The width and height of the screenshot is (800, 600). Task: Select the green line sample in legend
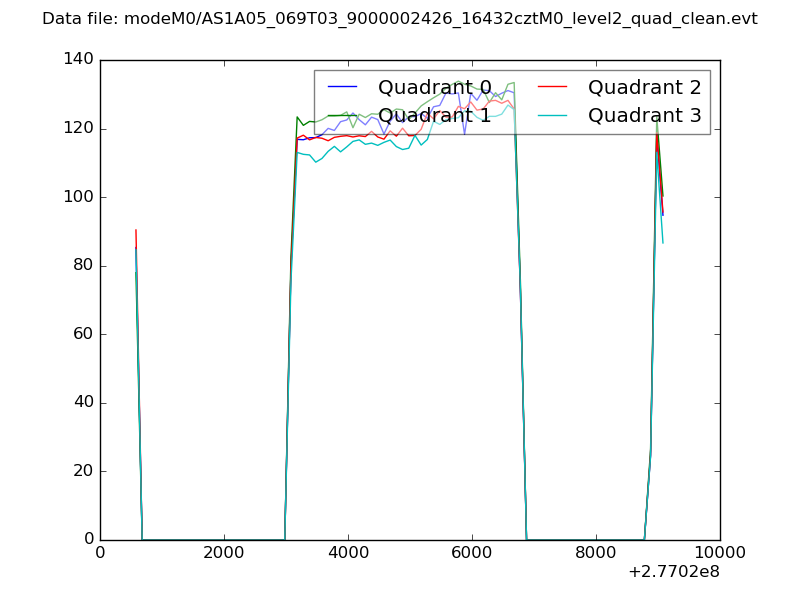343,115
